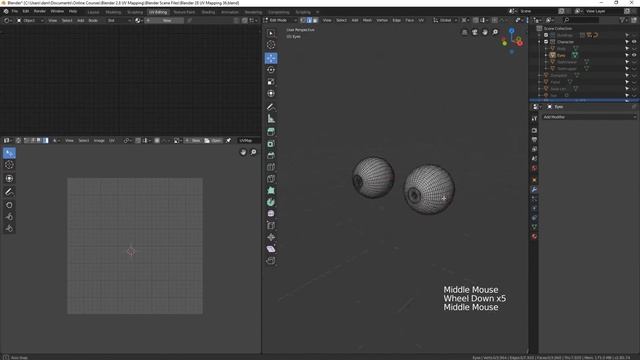The height and width of the screenshot is (360, 640).
Task: Enable face select mode in 3D viewport
Action: pyautogui.click(x=315, y=20)
